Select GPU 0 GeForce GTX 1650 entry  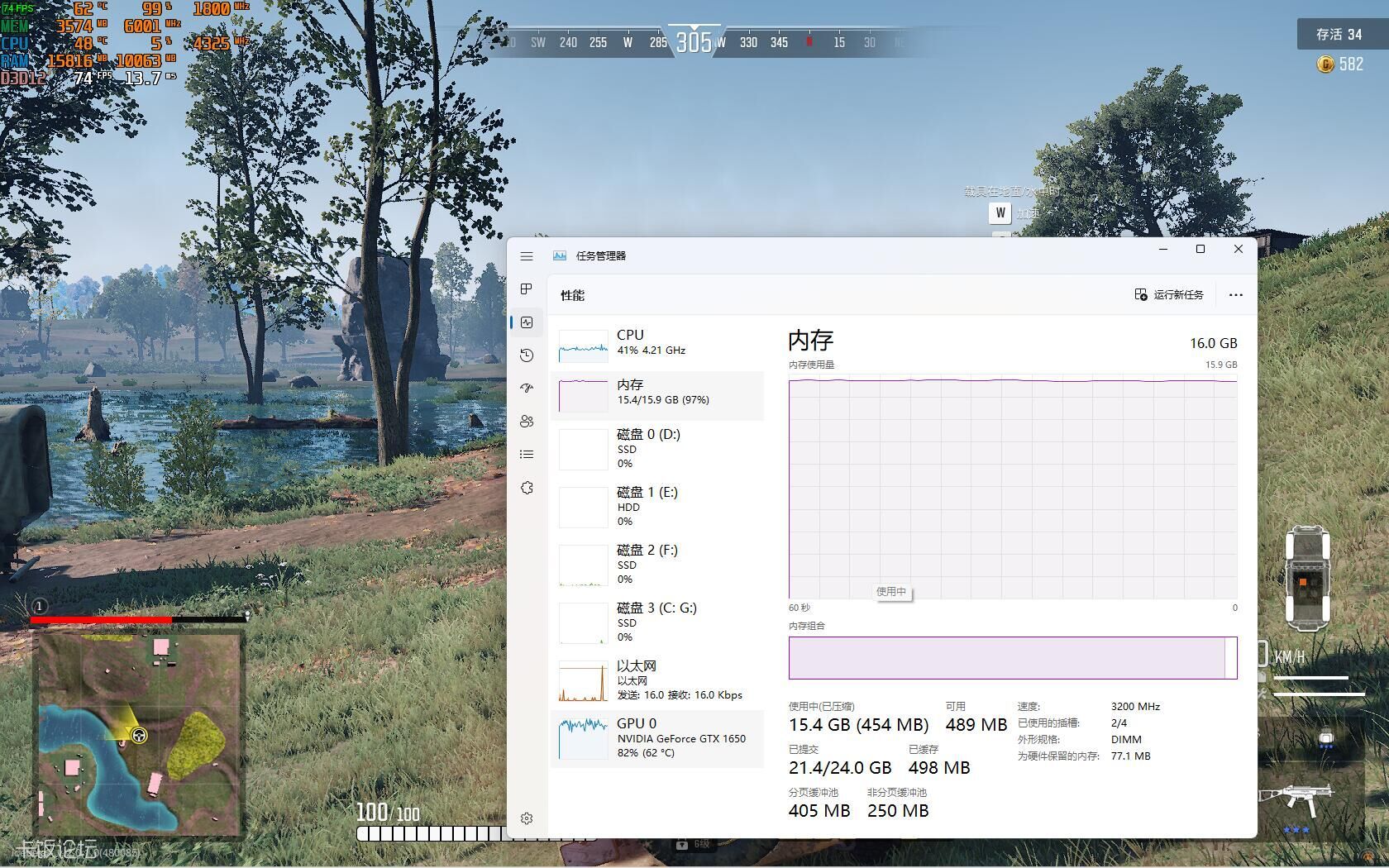click(x=657, y=738)
